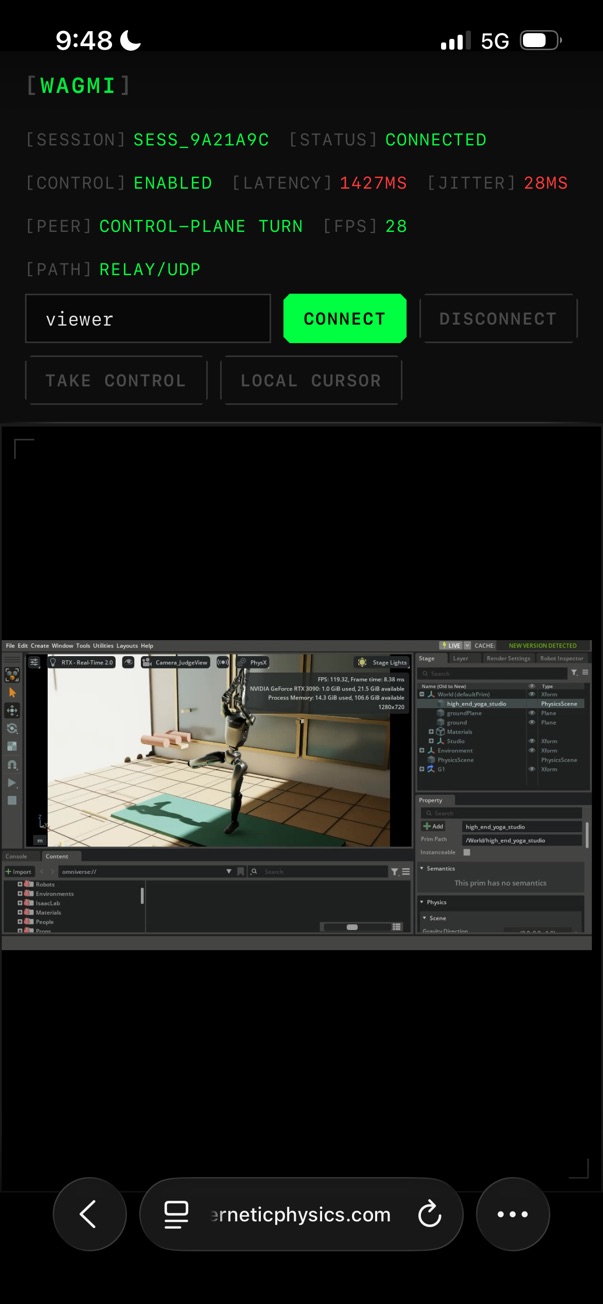Expand the IsaacLab folder
The image size is (603, 1304).
click(20, 903)
